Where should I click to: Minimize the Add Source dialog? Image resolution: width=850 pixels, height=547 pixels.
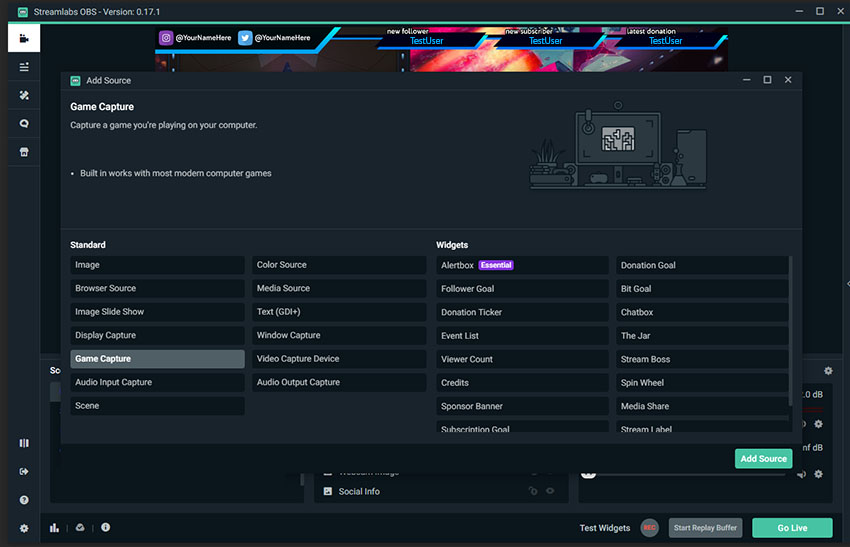(x=746, y=80)
